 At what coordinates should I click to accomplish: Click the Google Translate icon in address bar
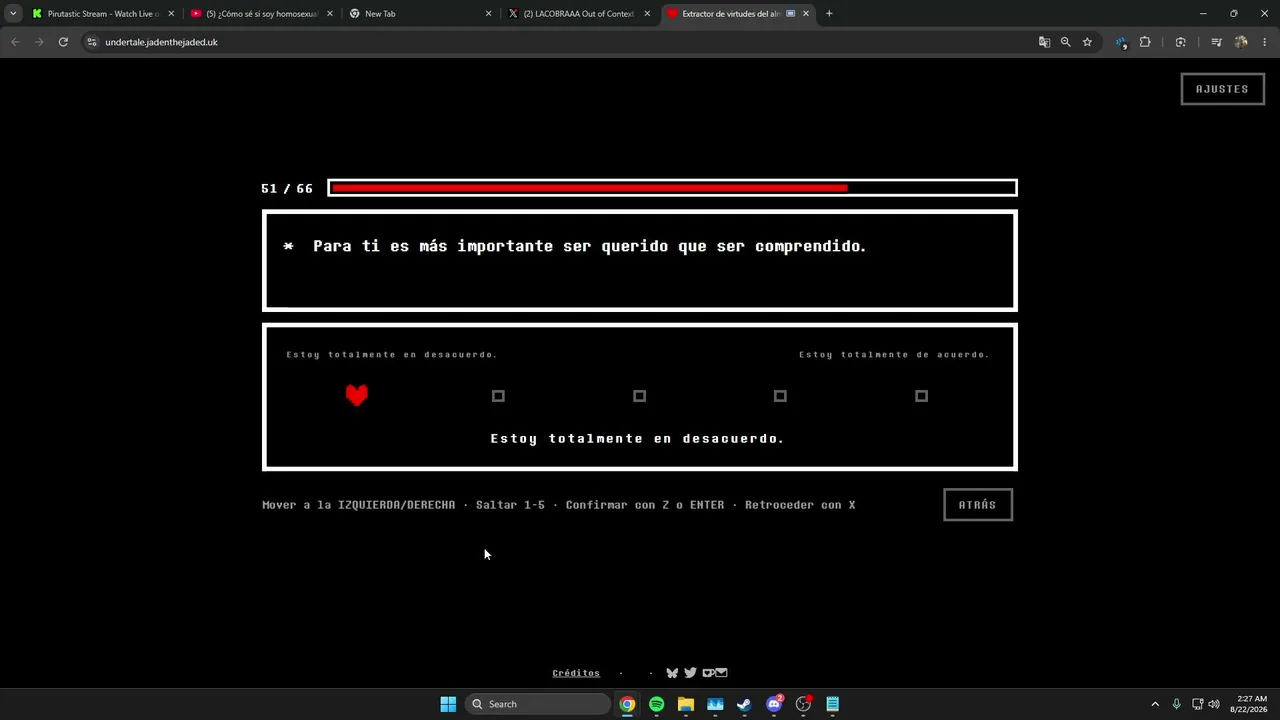click(1044, 42)
